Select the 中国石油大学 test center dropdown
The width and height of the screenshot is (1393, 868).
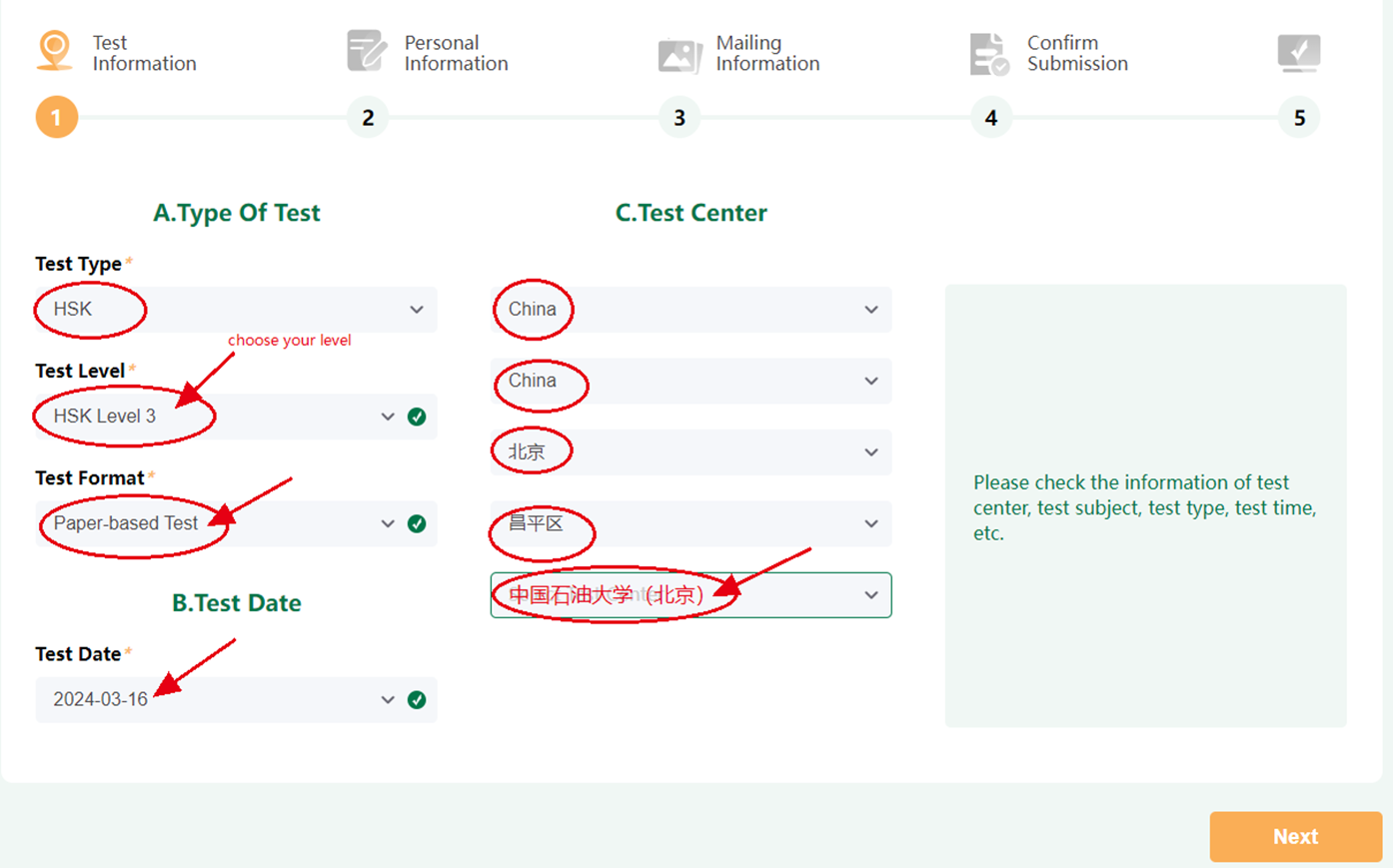pos(691,595)
